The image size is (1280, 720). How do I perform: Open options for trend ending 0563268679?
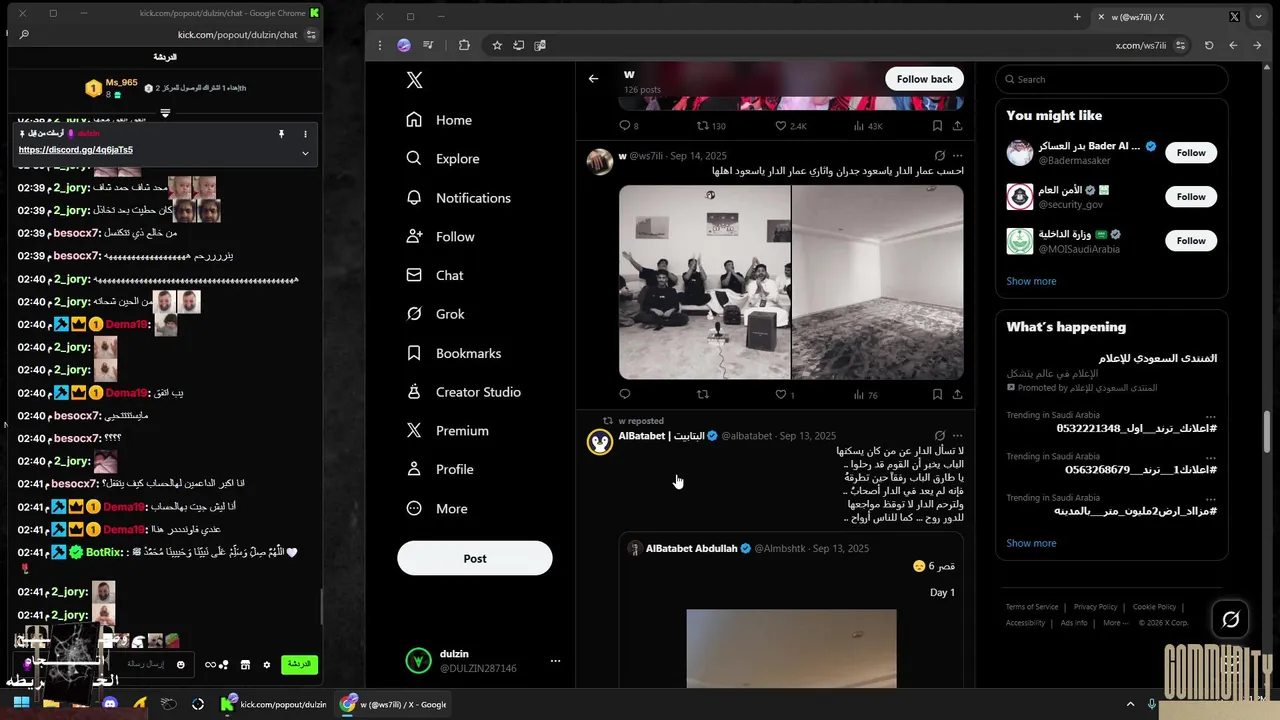[1211, 457]
